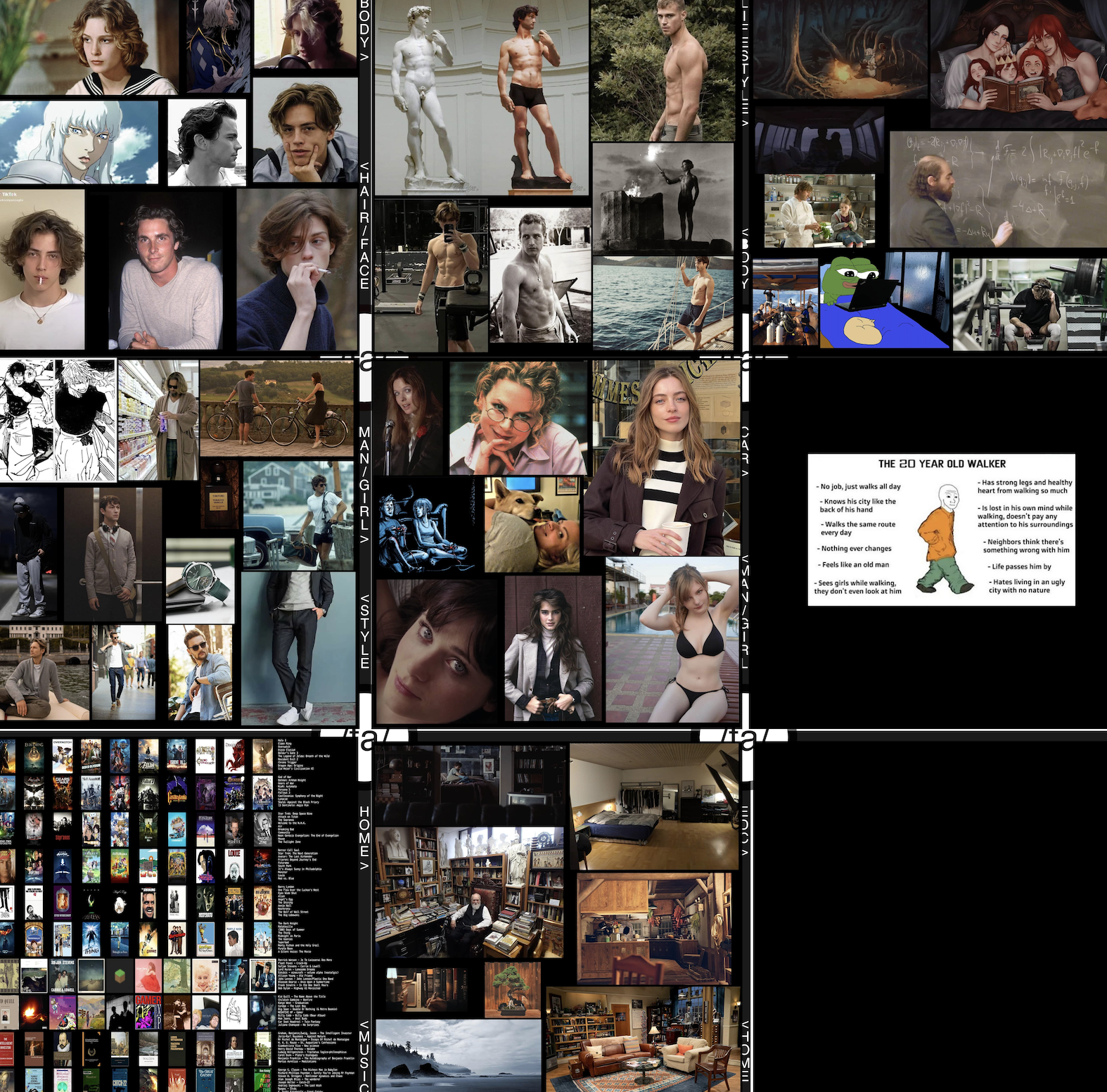This screenshot has width=1107, height=1092.
Task: Select the gym mirror selfie with kettlebell
Action: (x=430, y=275)
